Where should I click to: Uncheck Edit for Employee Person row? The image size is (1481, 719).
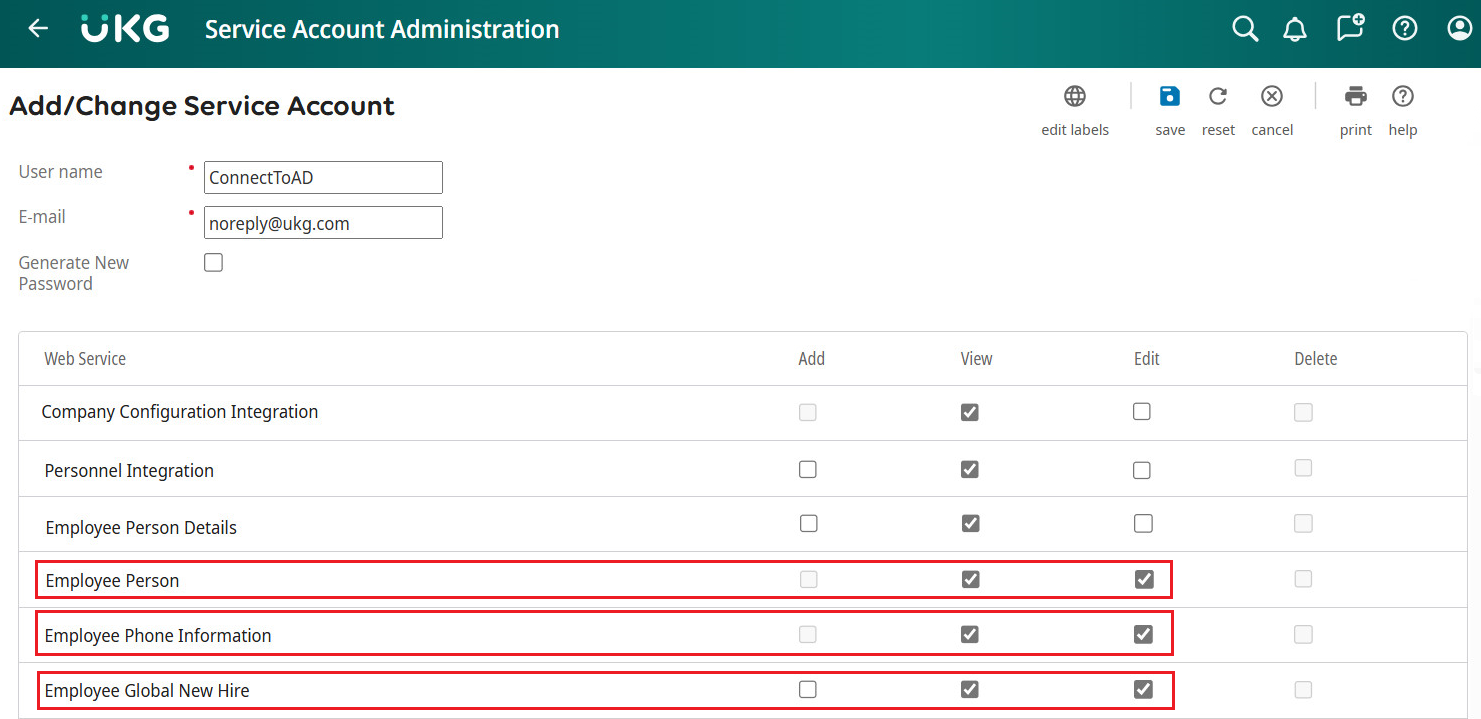1145,579
